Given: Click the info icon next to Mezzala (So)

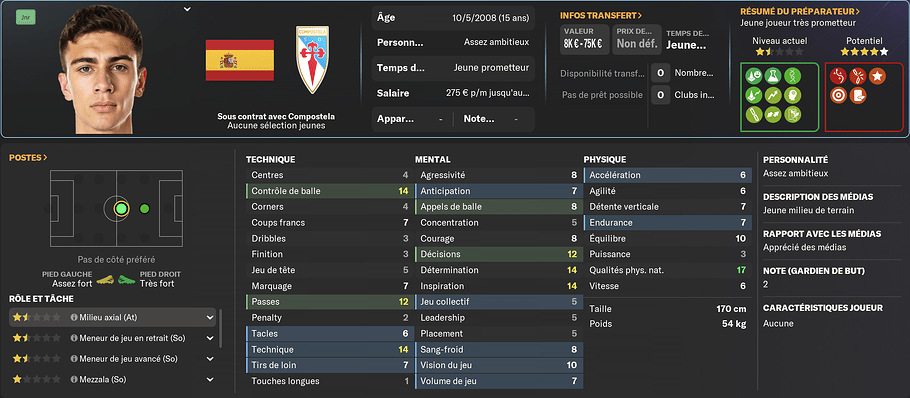Looking at the screenshot, I should pos(74,379).
